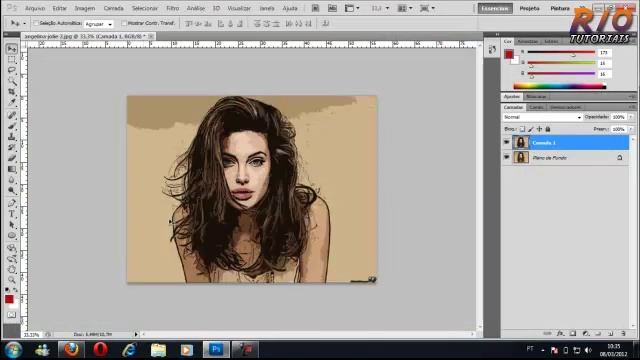Viewport: 640px width, 360px height.
Task: Switch to the Máscaras tab
Action: 536,97
